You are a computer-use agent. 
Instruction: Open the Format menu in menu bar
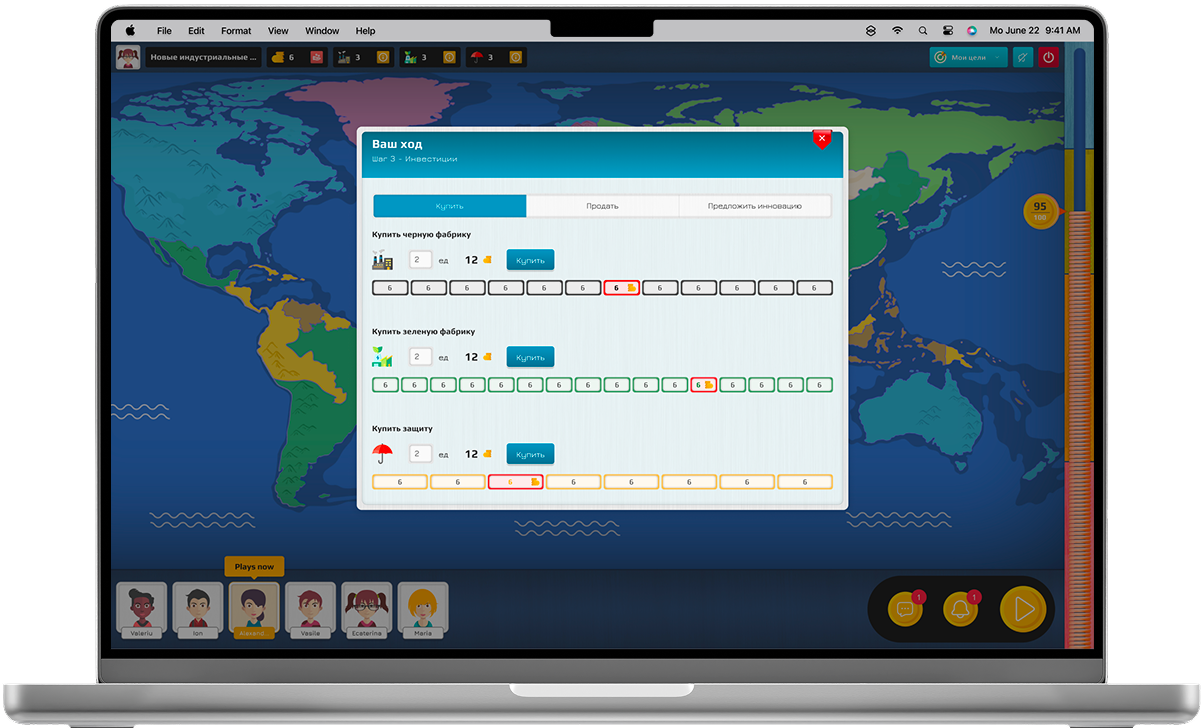(x=235, y=31)
